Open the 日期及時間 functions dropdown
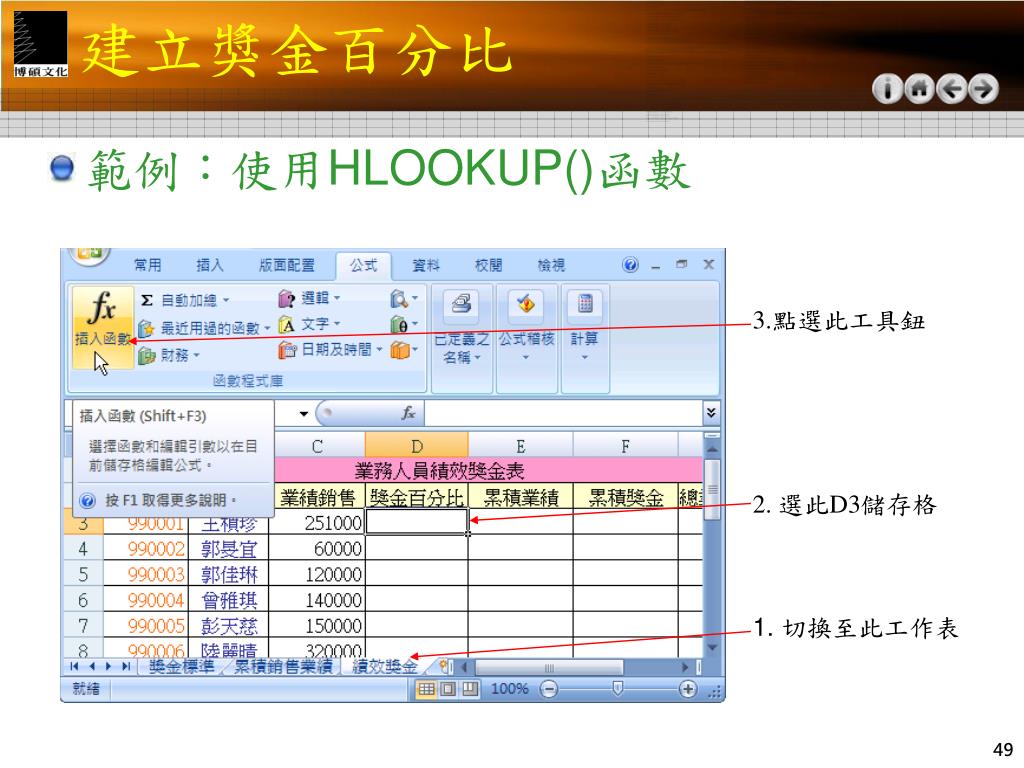This screenshot has width=1024, height=768. coord(330,350)
